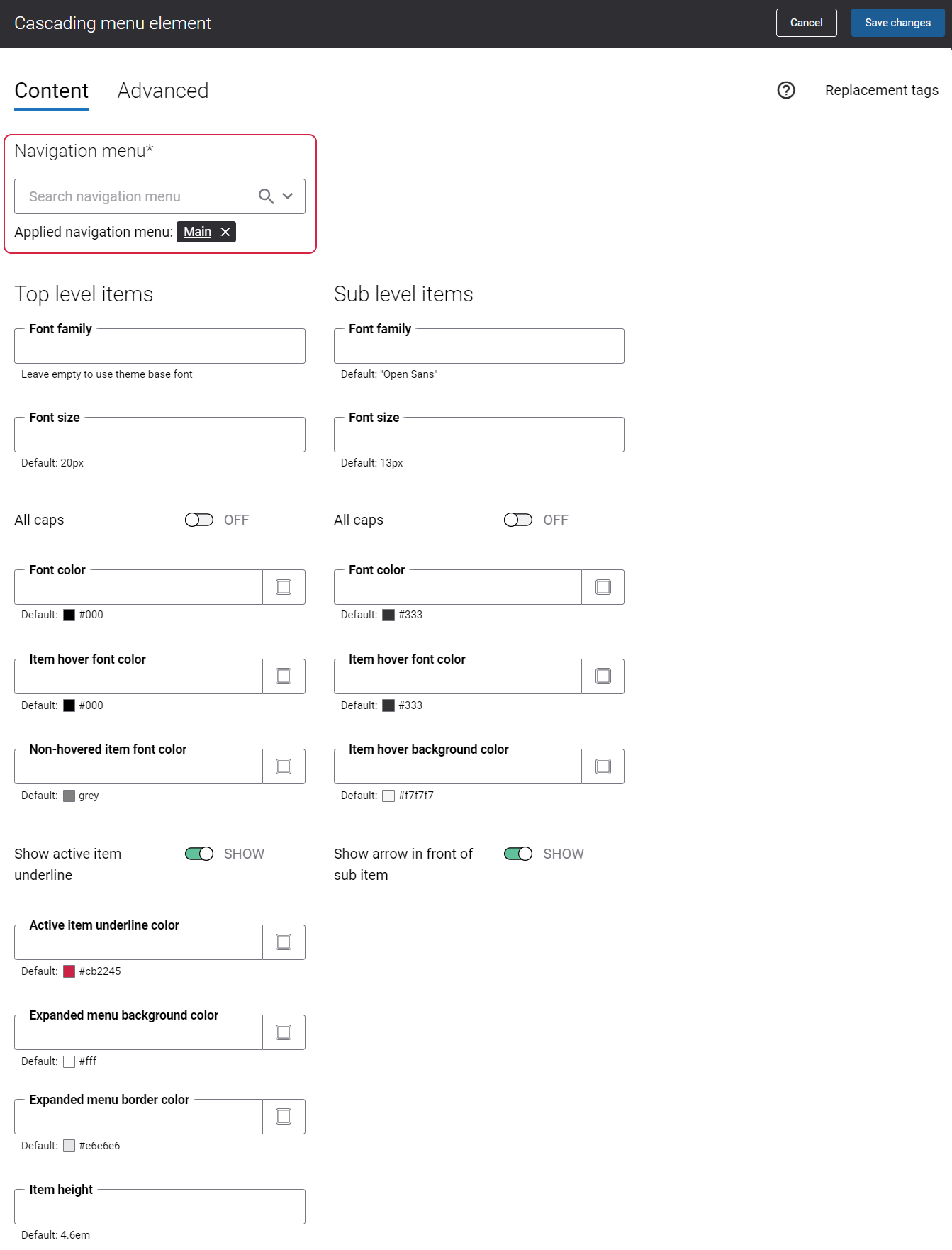Click the '#e6e6e6' default color text
This screenshot has width=952, height=1250.
tap(99, 1146)
